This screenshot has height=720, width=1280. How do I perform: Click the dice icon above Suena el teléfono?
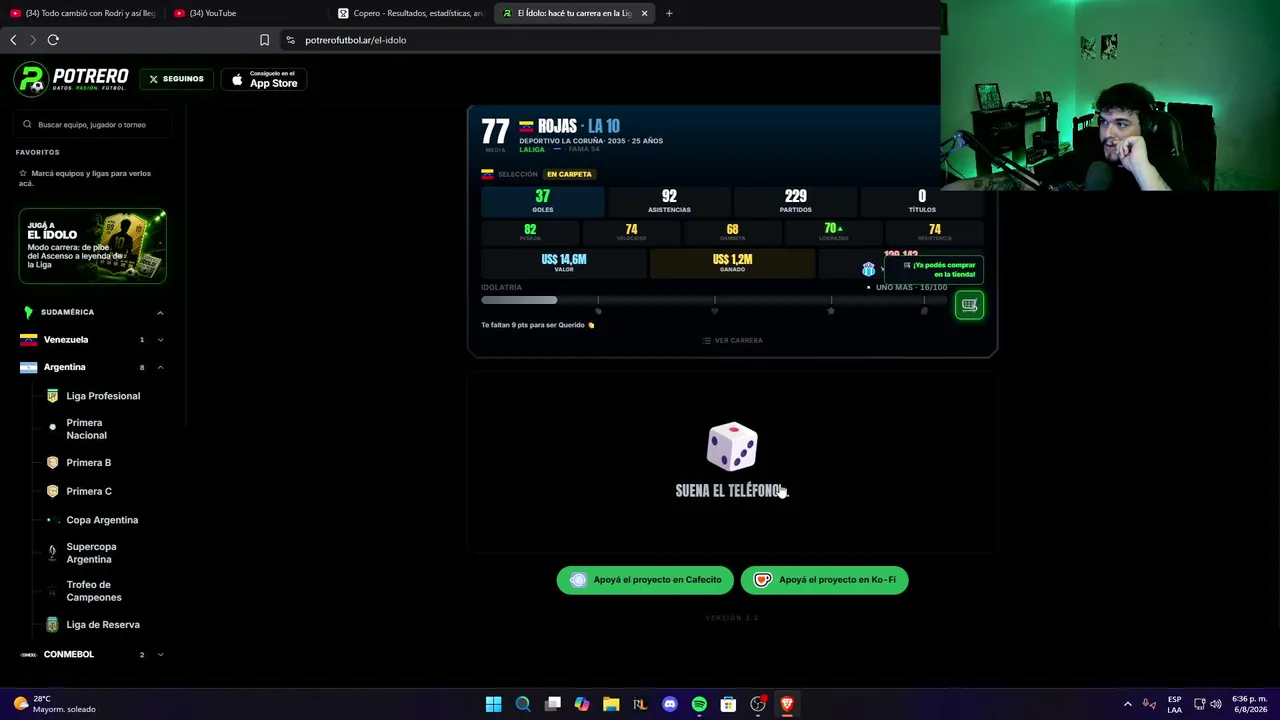click(x=732, y=446)
